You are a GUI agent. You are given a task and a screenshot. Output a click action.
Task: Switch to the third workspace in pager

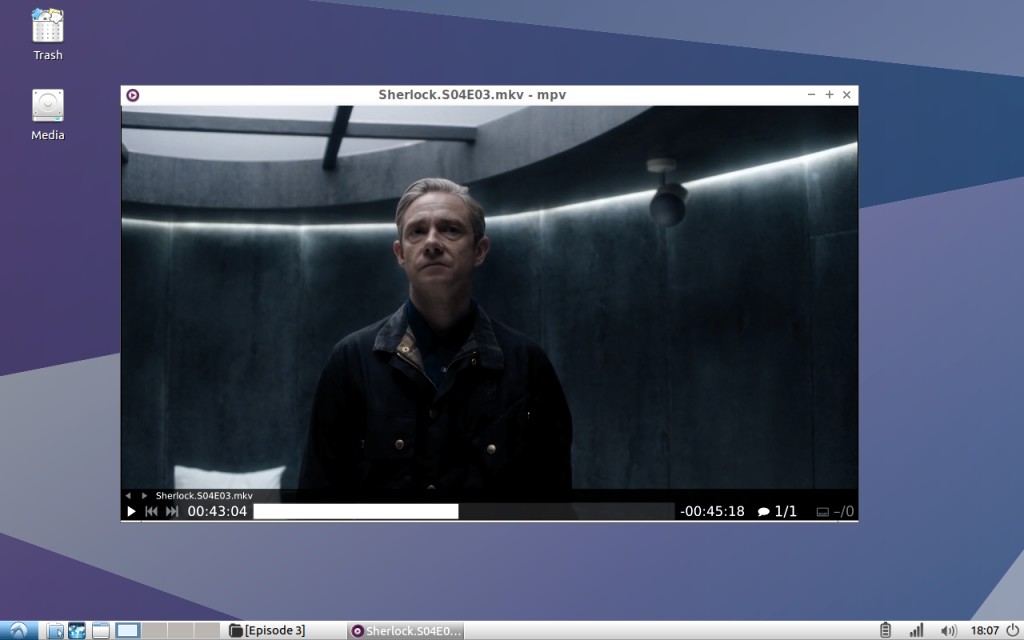pos(180,630)
